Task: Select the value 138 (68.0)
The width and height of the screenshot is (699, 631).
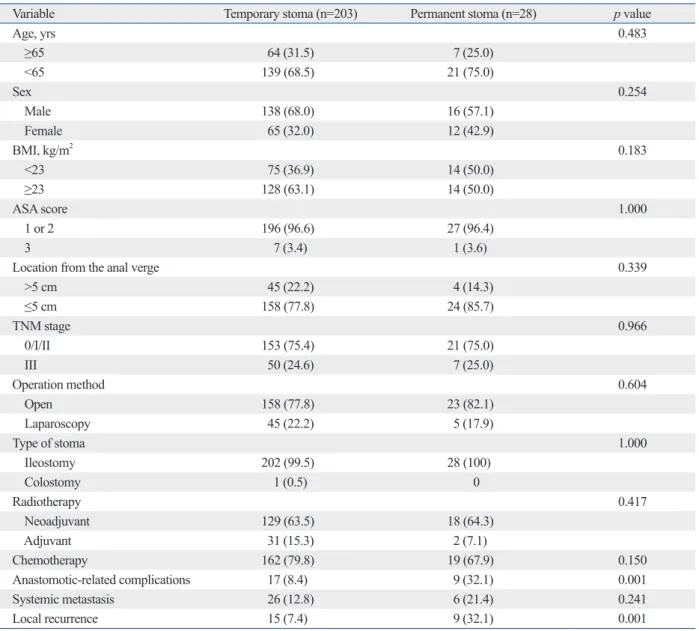Action: 288,111
